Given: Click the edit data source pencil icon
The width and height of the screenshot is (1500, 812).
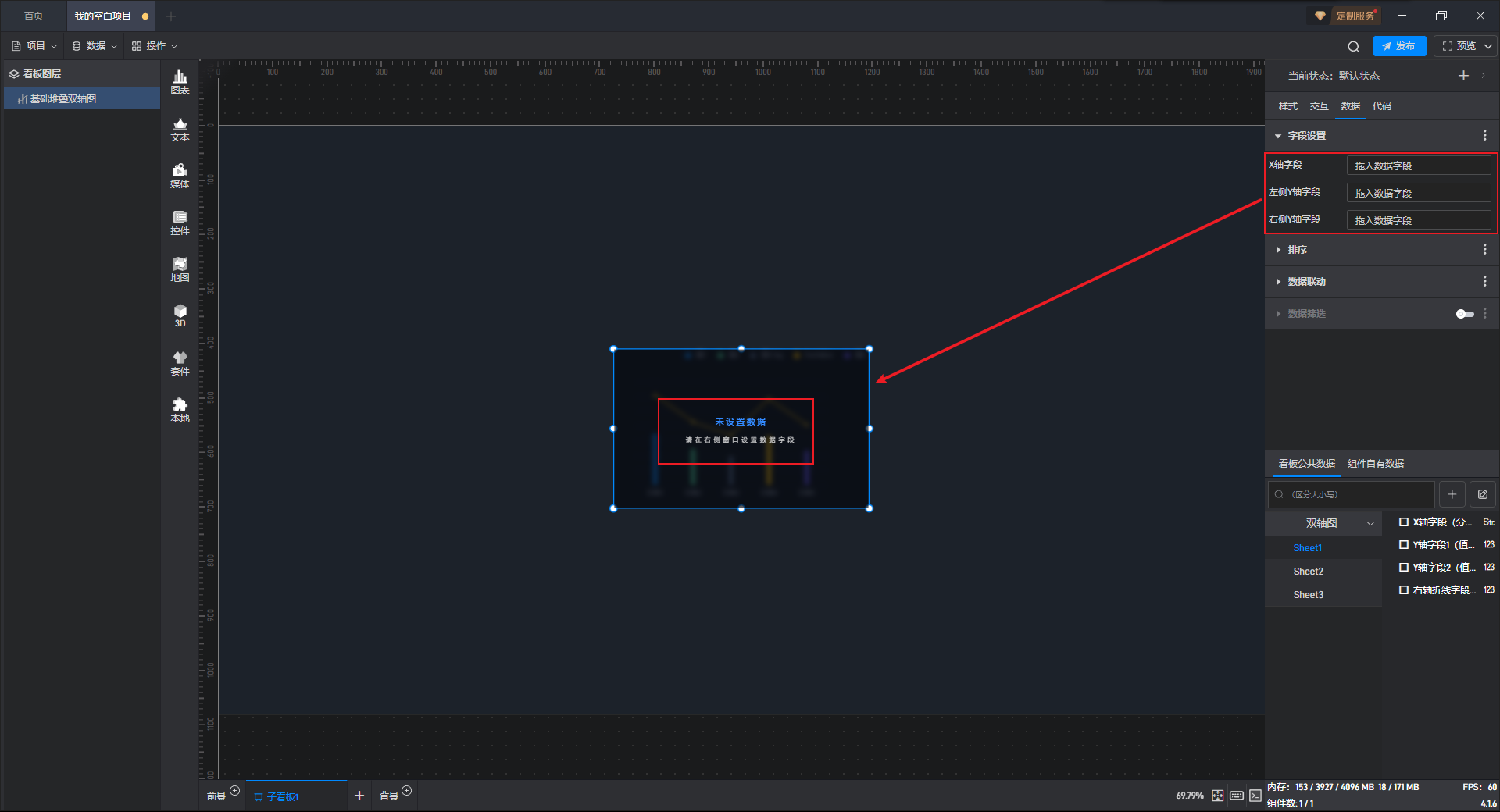Looking at the screenshot, I should (1483, 494).
